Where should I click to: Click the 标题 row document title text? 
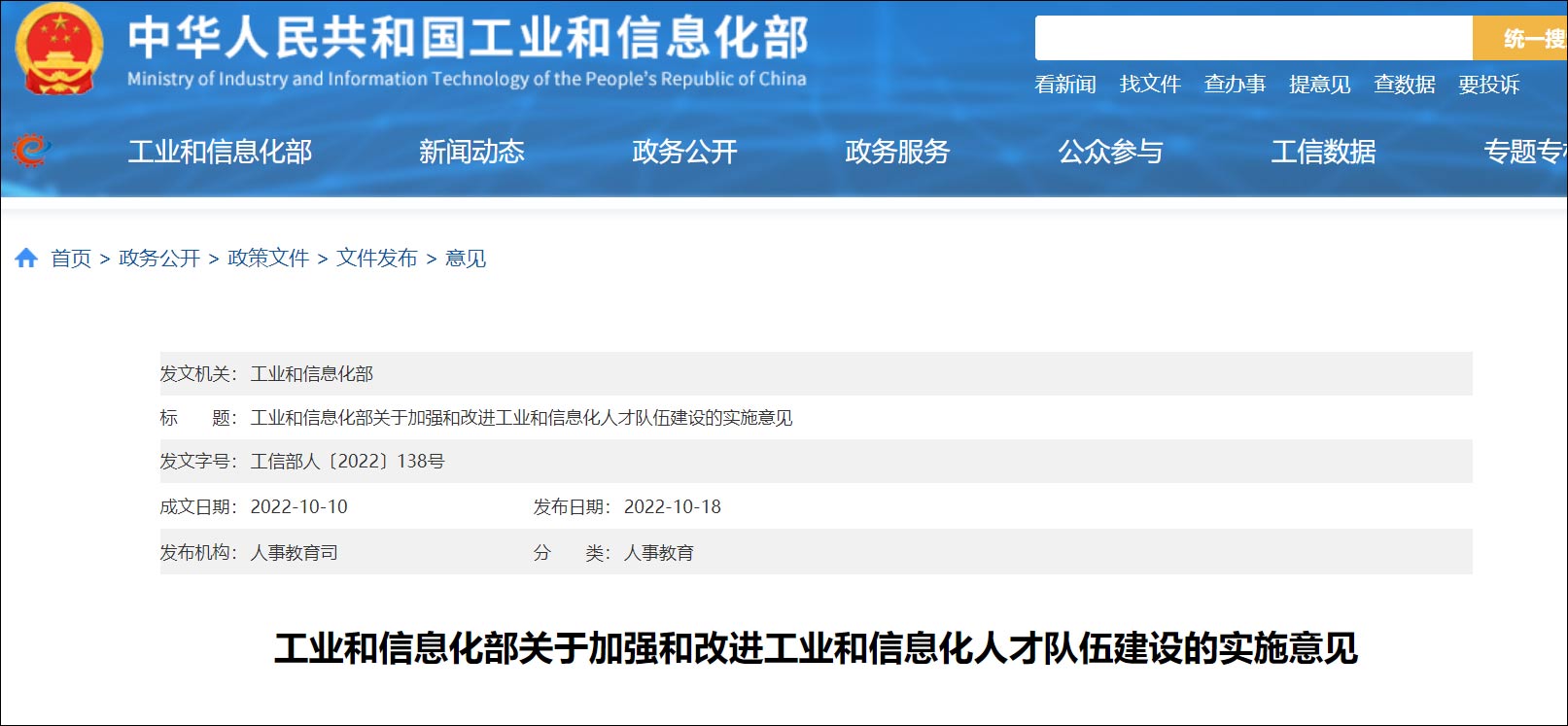[522, 418]
